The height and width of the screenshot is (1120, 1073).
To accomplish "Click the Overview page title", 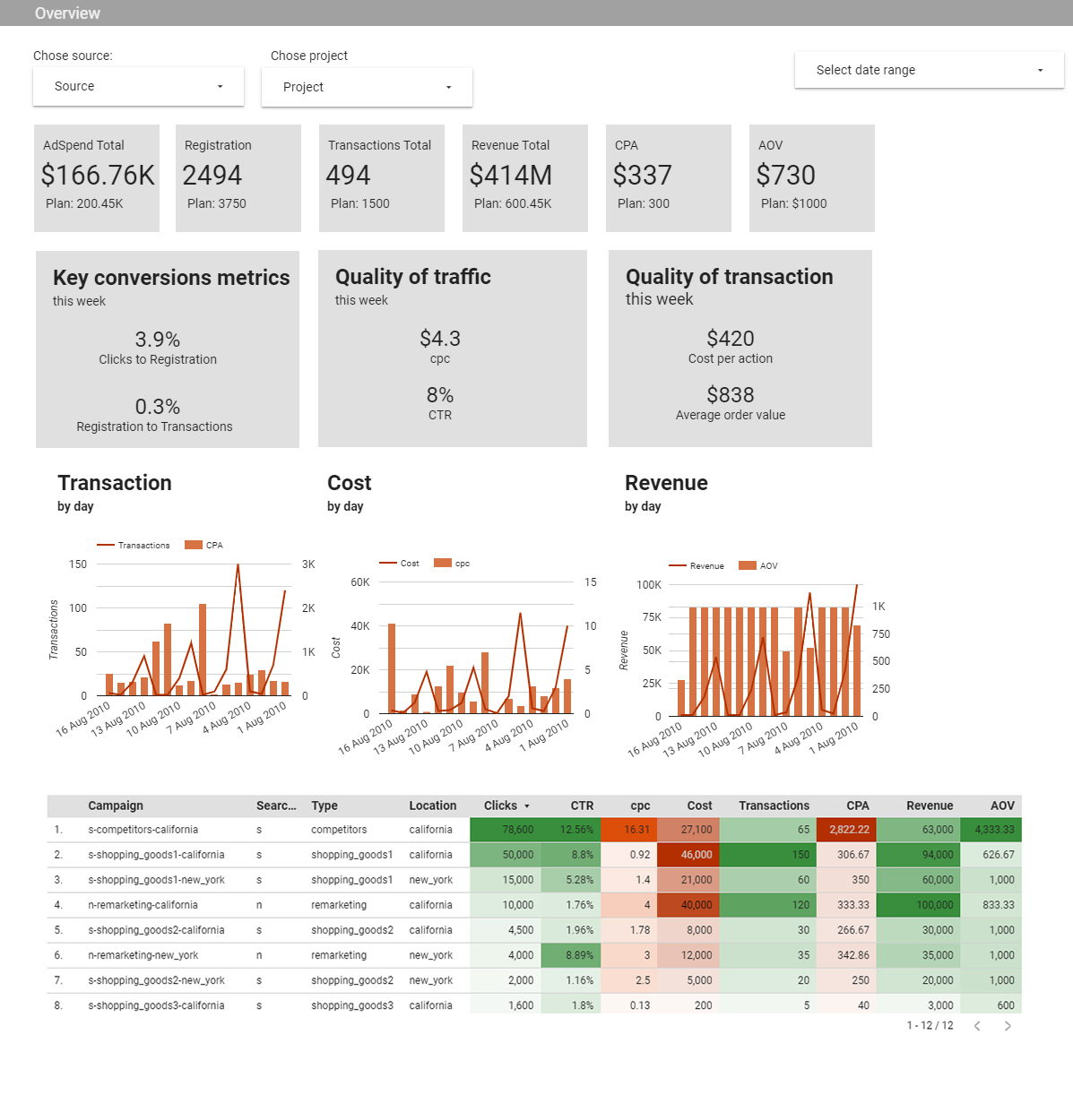I will (x=67, y=13).
